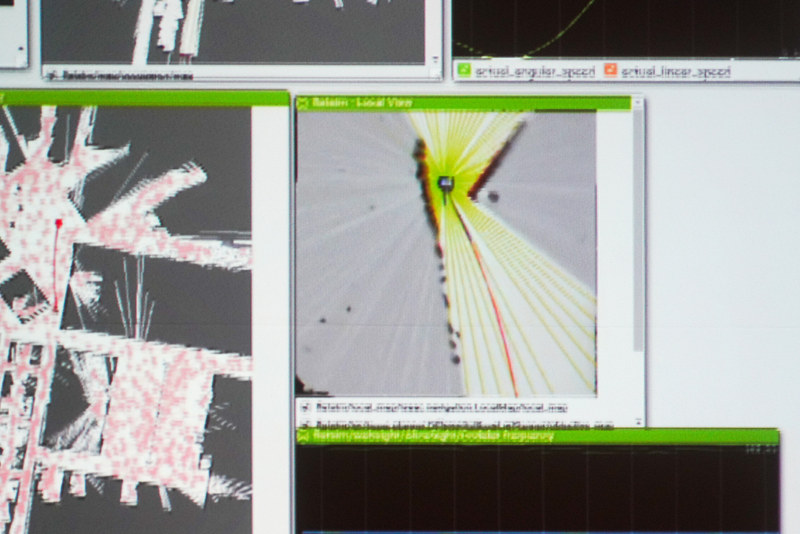Image resolution: width=800 pixels, height=534 pixels.
Task: Select the Local View window title bar
Action: [x=463, y=103]
